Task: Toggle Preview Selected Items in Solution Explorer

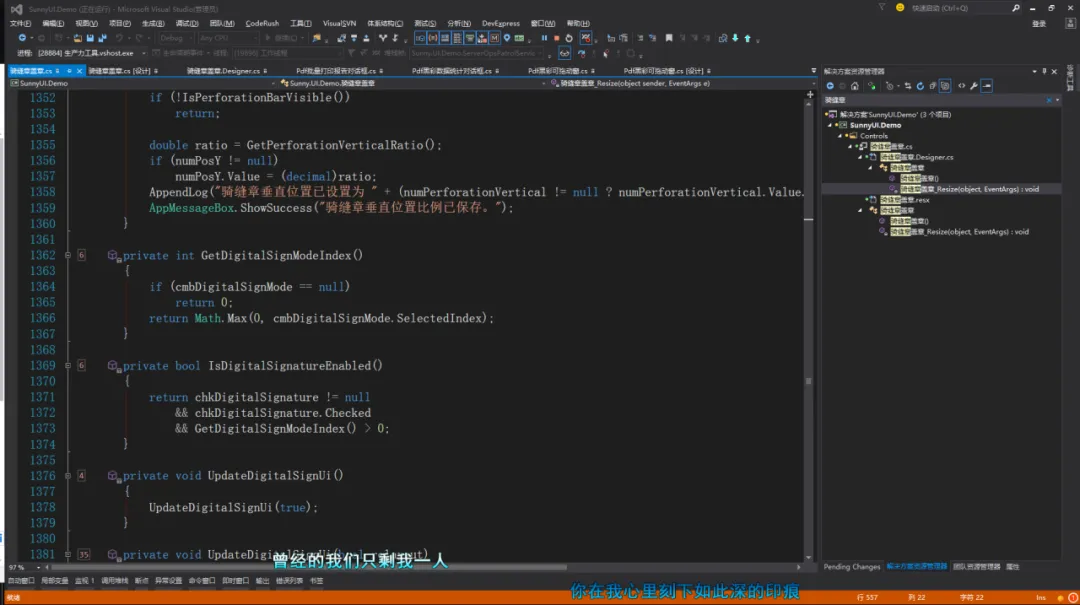Action: tap(987, 86)
